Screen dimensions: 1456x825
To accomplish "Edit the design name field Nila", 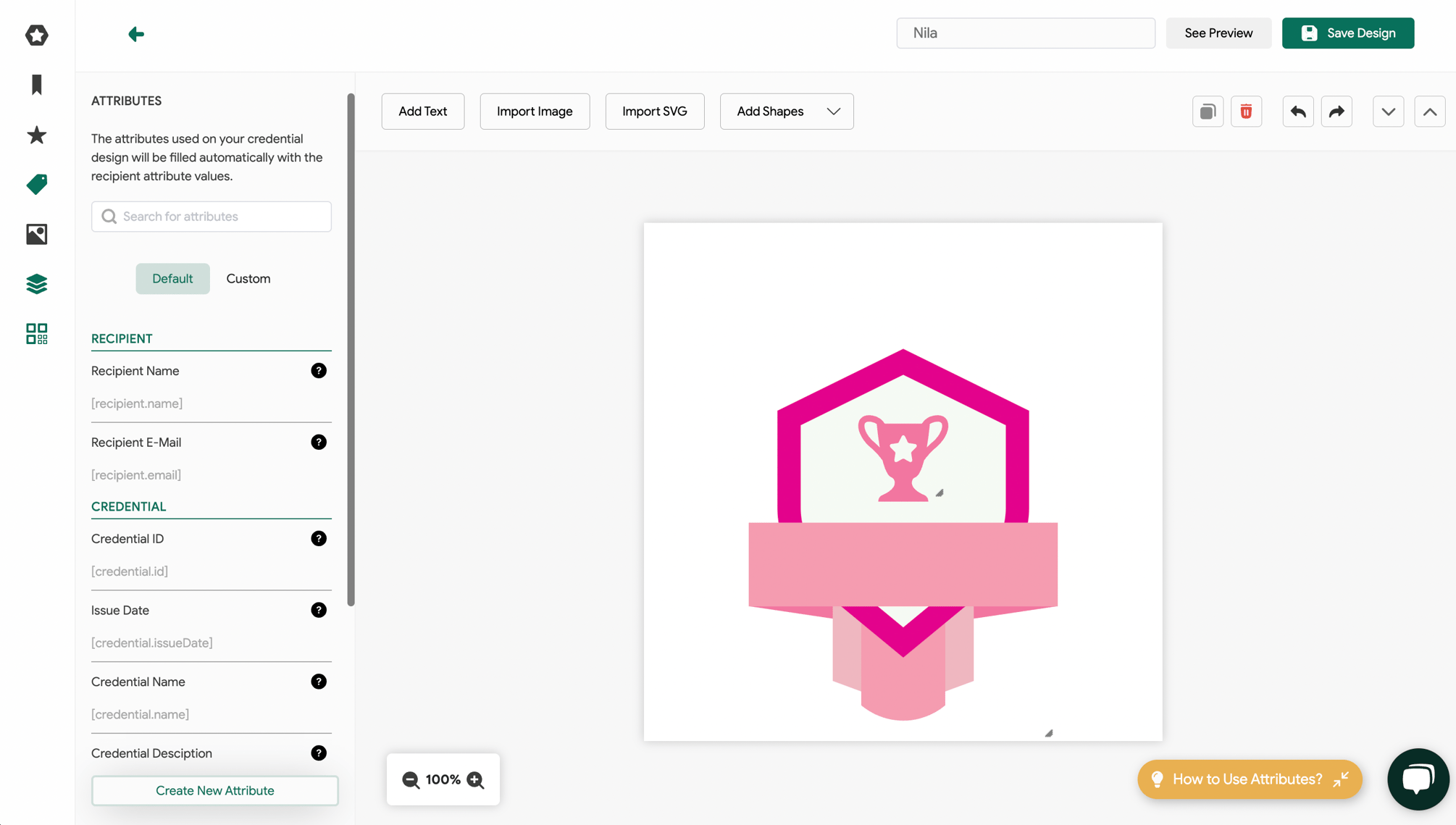I will [x=1026, y=33].
